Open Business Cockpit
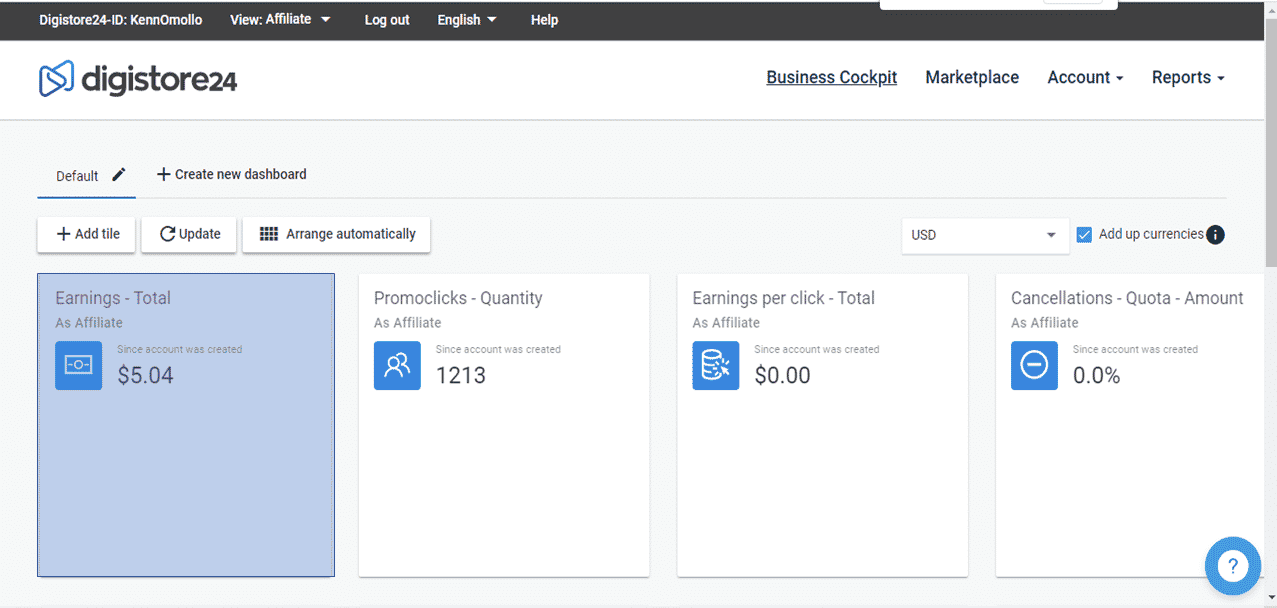The width and height of the screenshot is (1277, 608). point(832,77)
